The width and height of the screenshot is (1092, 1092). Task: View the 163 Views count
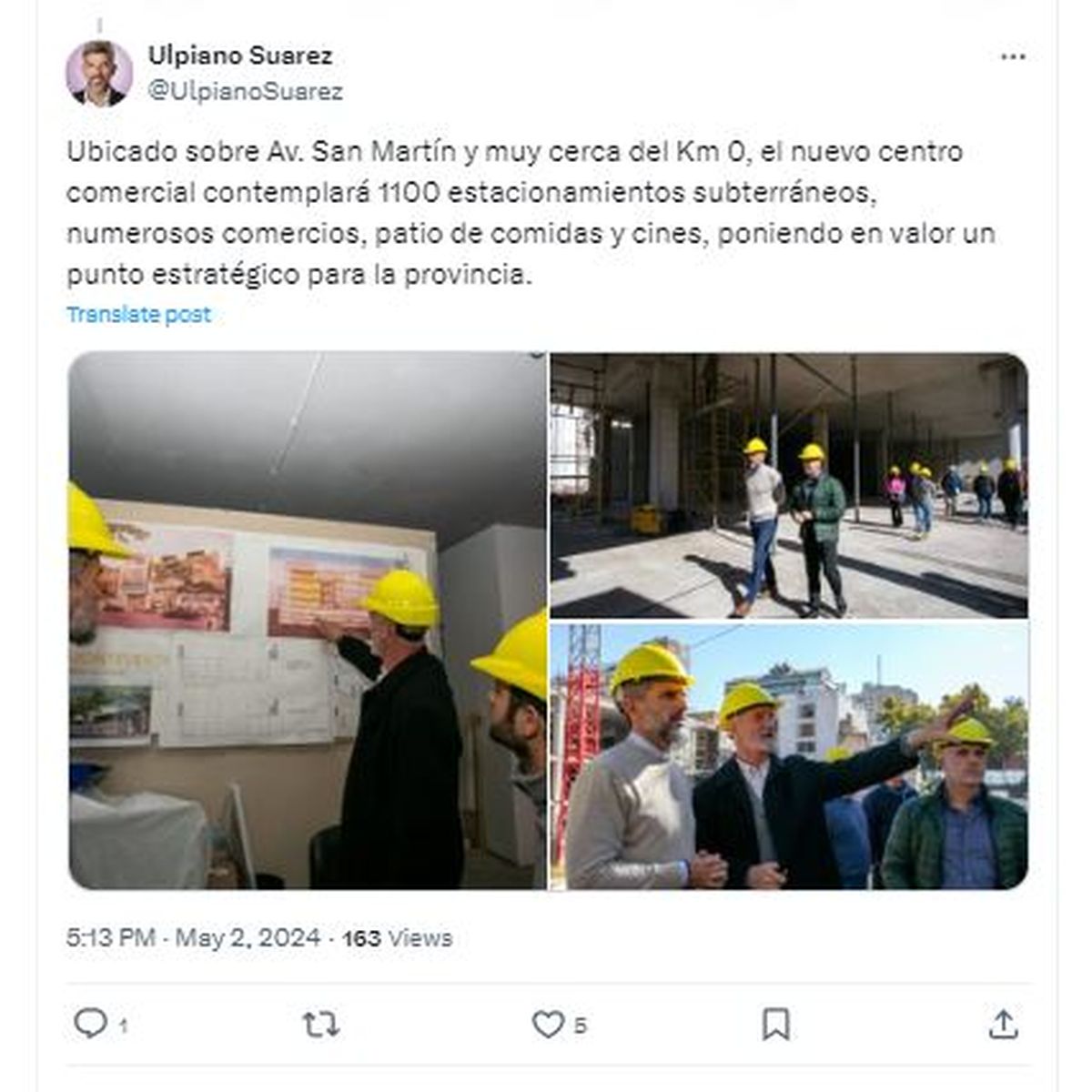click(397, 938)
